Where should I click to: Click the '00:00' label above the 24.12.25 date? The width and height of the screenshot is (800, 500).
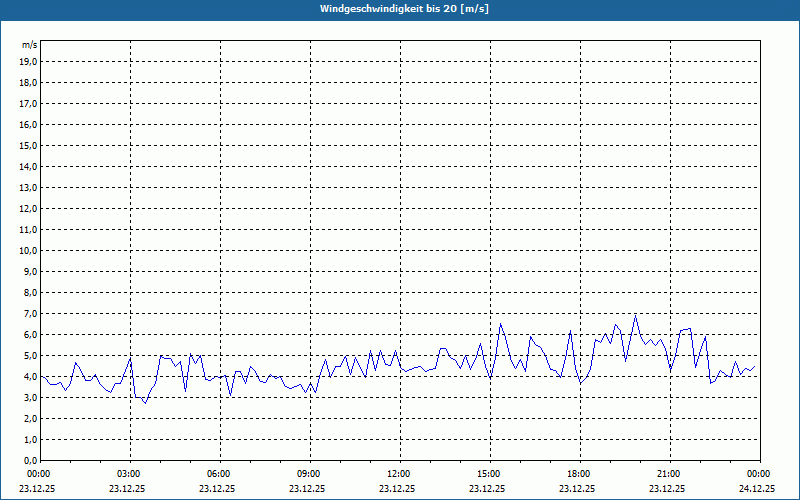760,474
